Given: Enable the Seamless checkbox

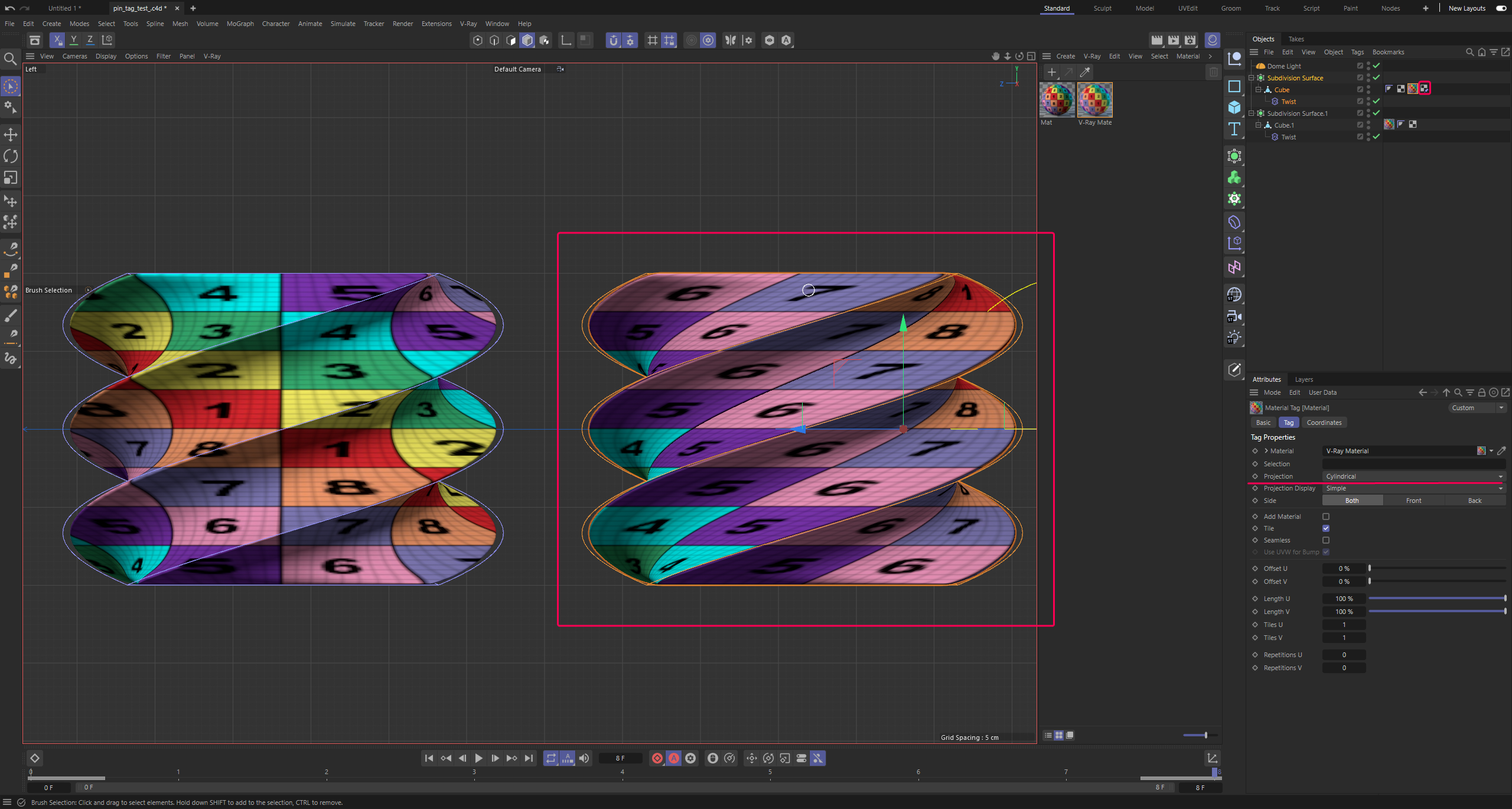Looking at the screenshot, I should 1326,540.
